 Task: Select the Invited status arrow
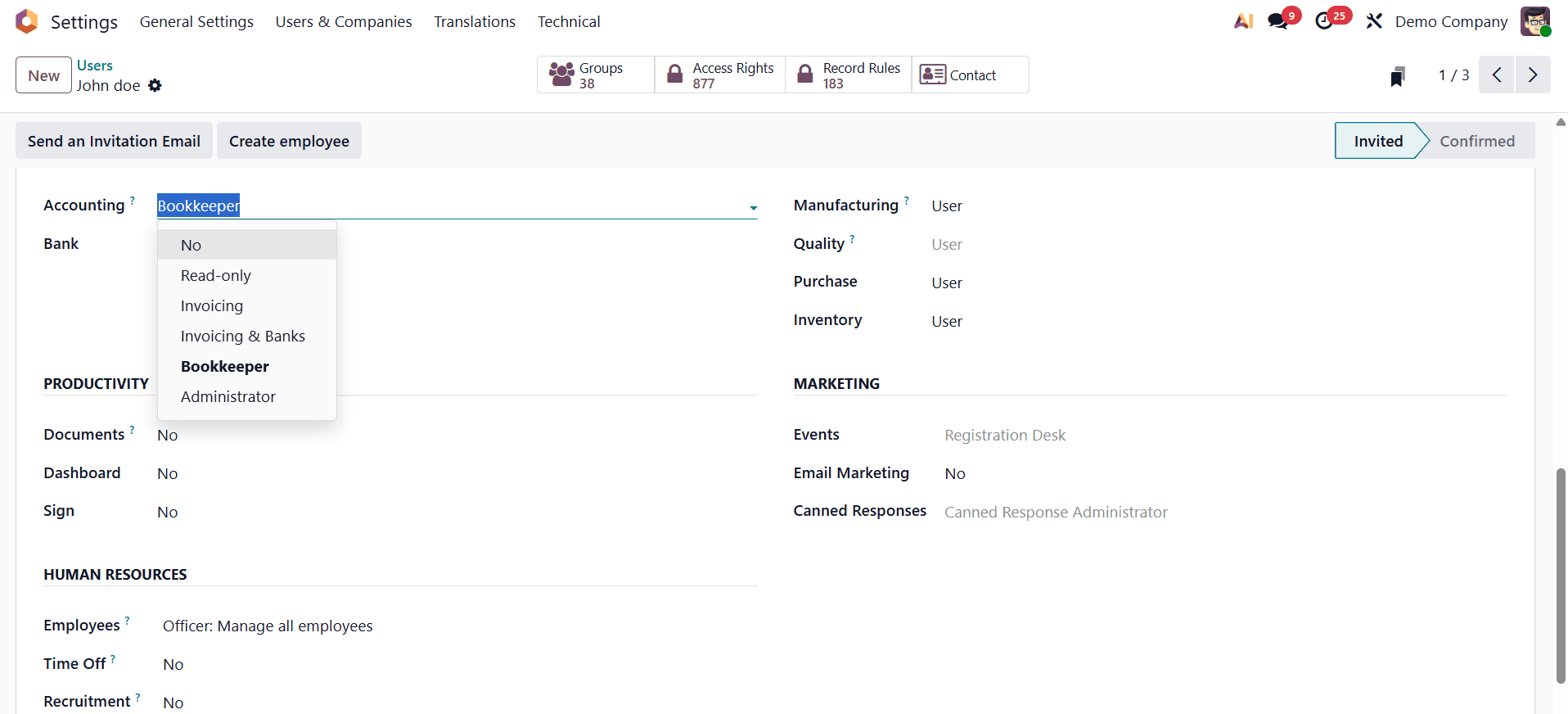tap(1378, 140)
